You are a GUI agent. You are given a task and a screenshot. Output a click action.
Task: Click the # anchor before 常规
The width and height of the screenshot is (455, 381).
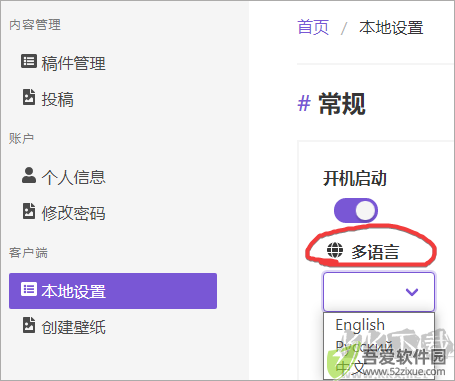tap(304, 103)
